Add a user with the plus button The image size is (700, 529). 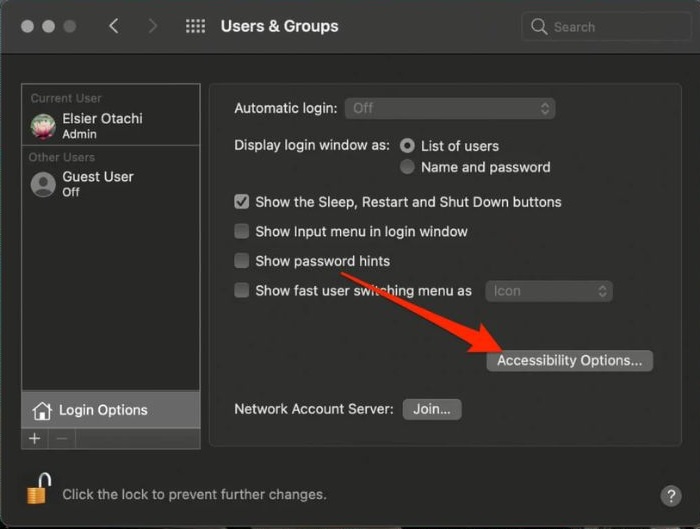tap(34, 439)
